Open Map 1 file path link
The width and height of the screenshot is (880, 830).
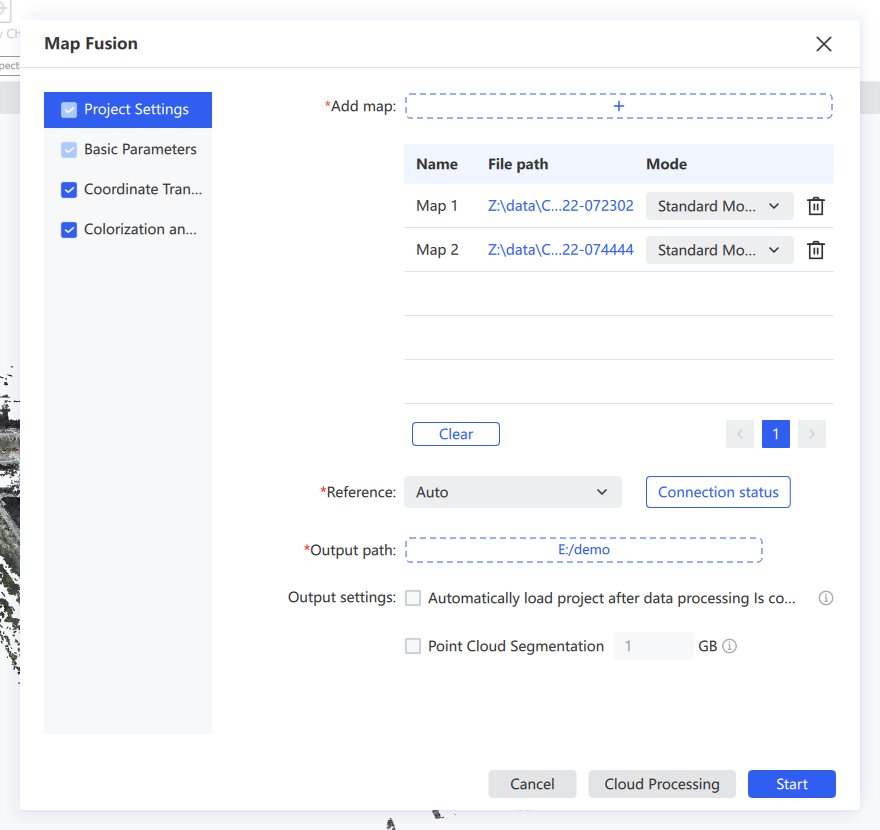(561, 206)
